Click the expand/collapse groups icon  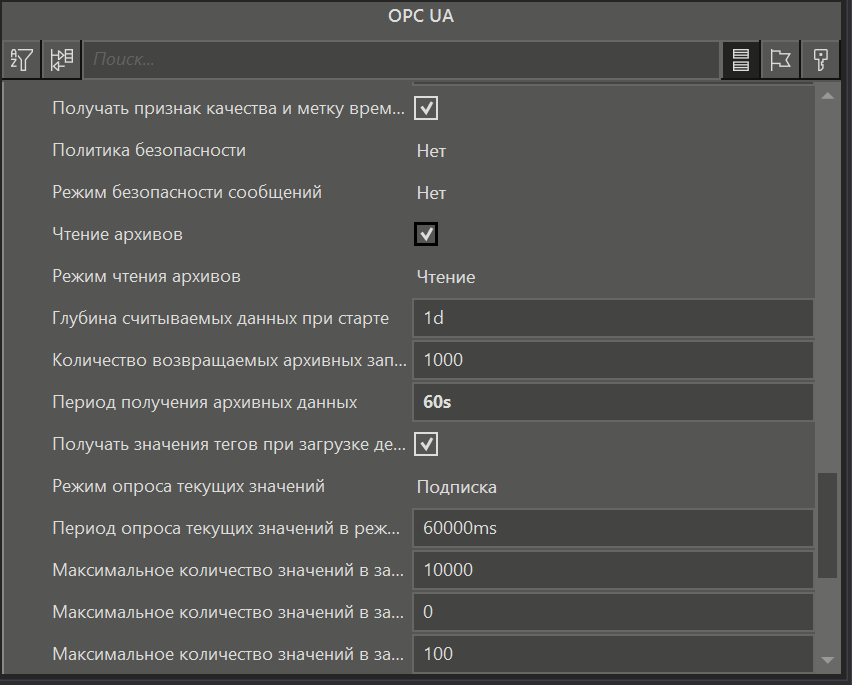click(62, 60)
